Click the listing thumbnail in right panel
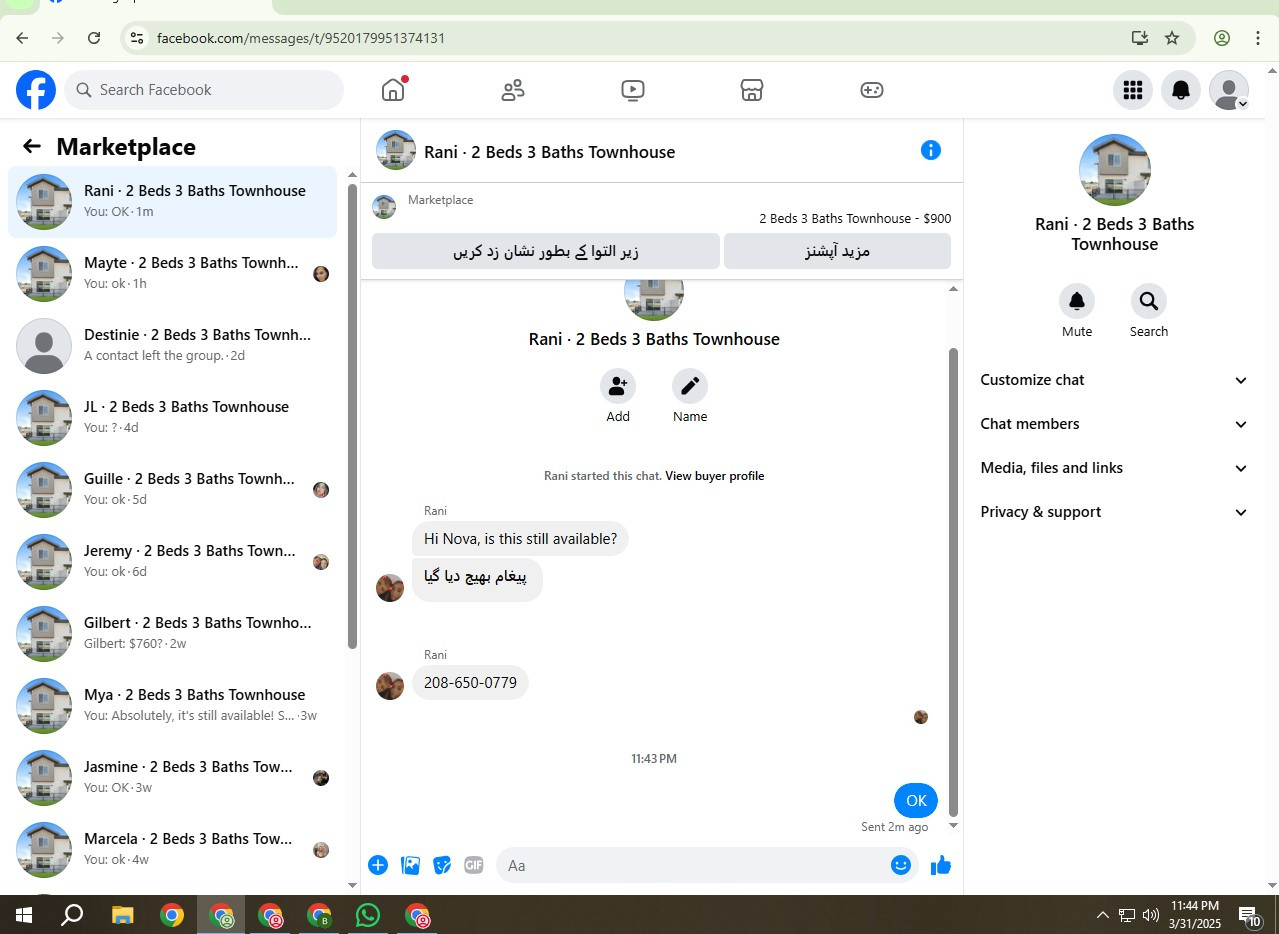Screen dimensions: 1279x934 tap(1115, 170)
